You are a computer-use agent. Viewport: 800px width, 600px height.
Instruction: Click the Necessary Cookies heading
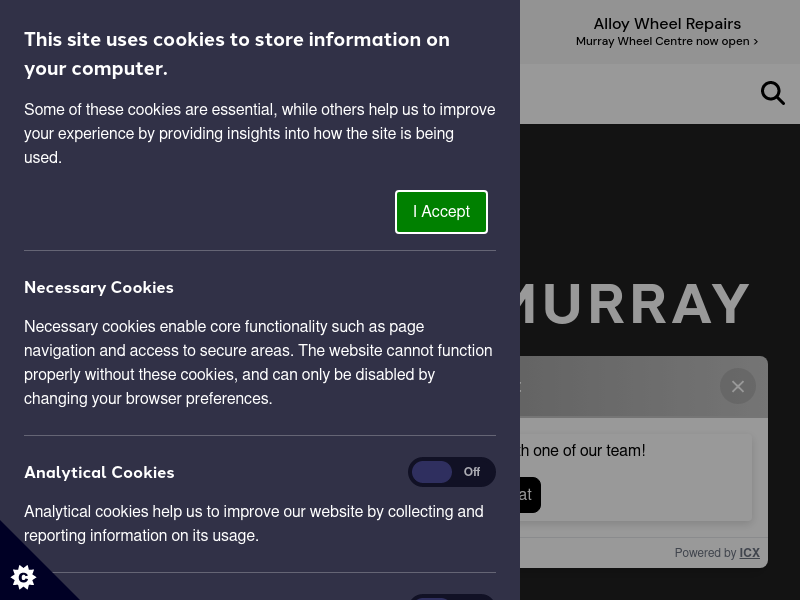(99, 287)
